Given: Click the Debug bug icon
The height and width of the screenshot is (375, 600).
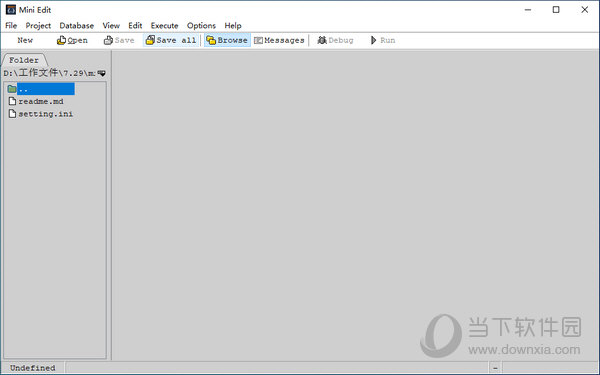Looking at the screenshot, I should tap(322, 40).
